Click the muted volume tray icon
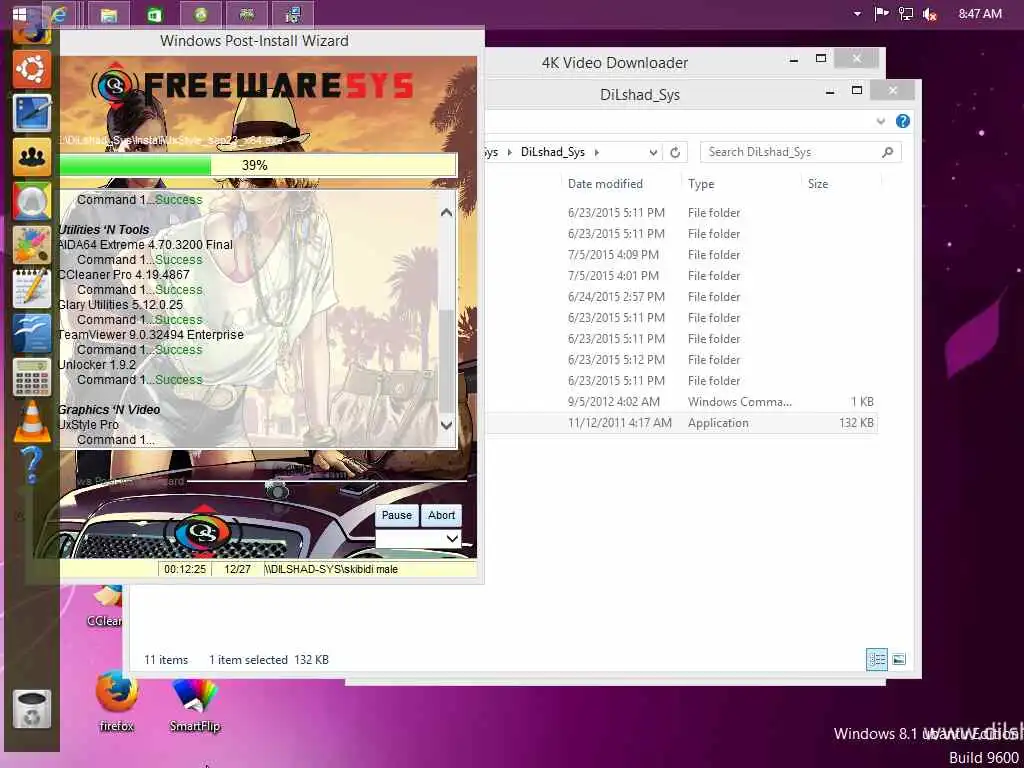1024x768 pixels. [x=930, y=14]
